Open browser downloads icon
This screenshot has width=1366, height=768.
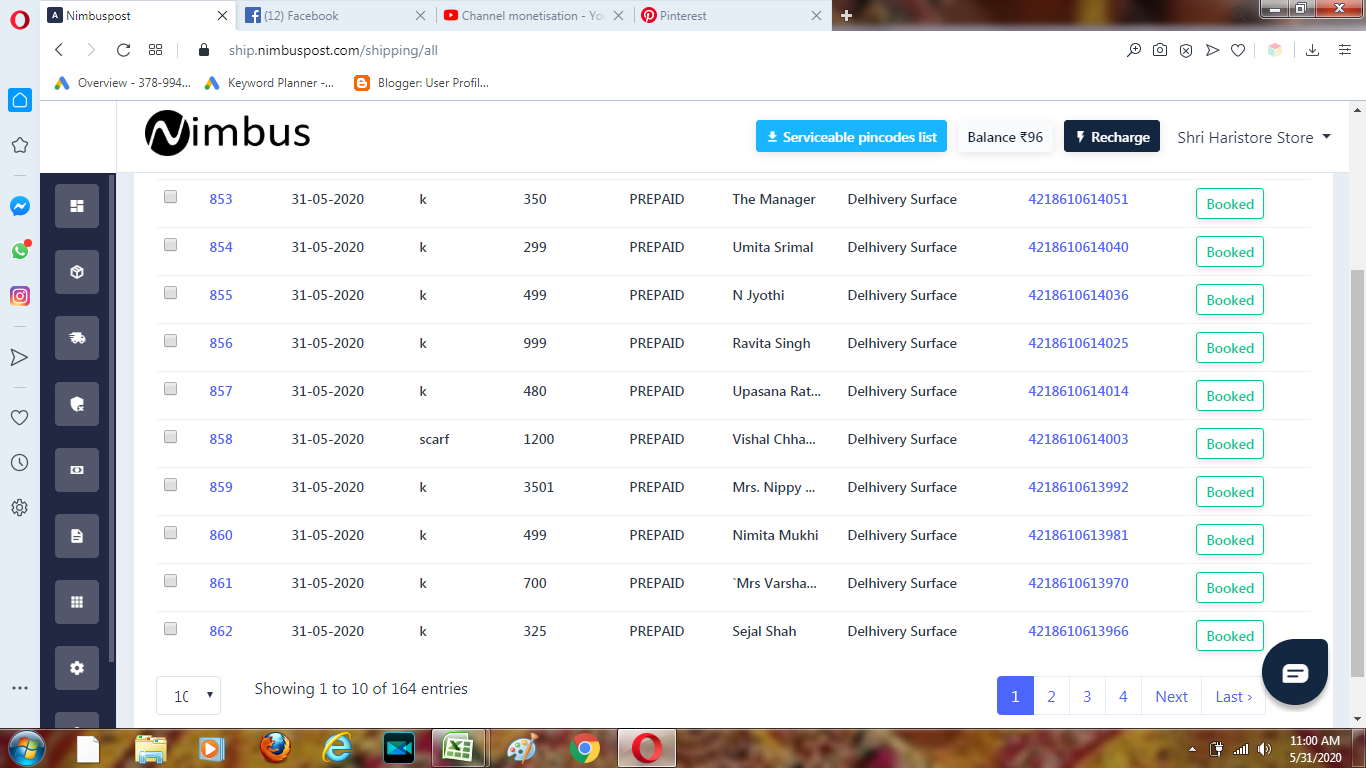point(1313,50)
